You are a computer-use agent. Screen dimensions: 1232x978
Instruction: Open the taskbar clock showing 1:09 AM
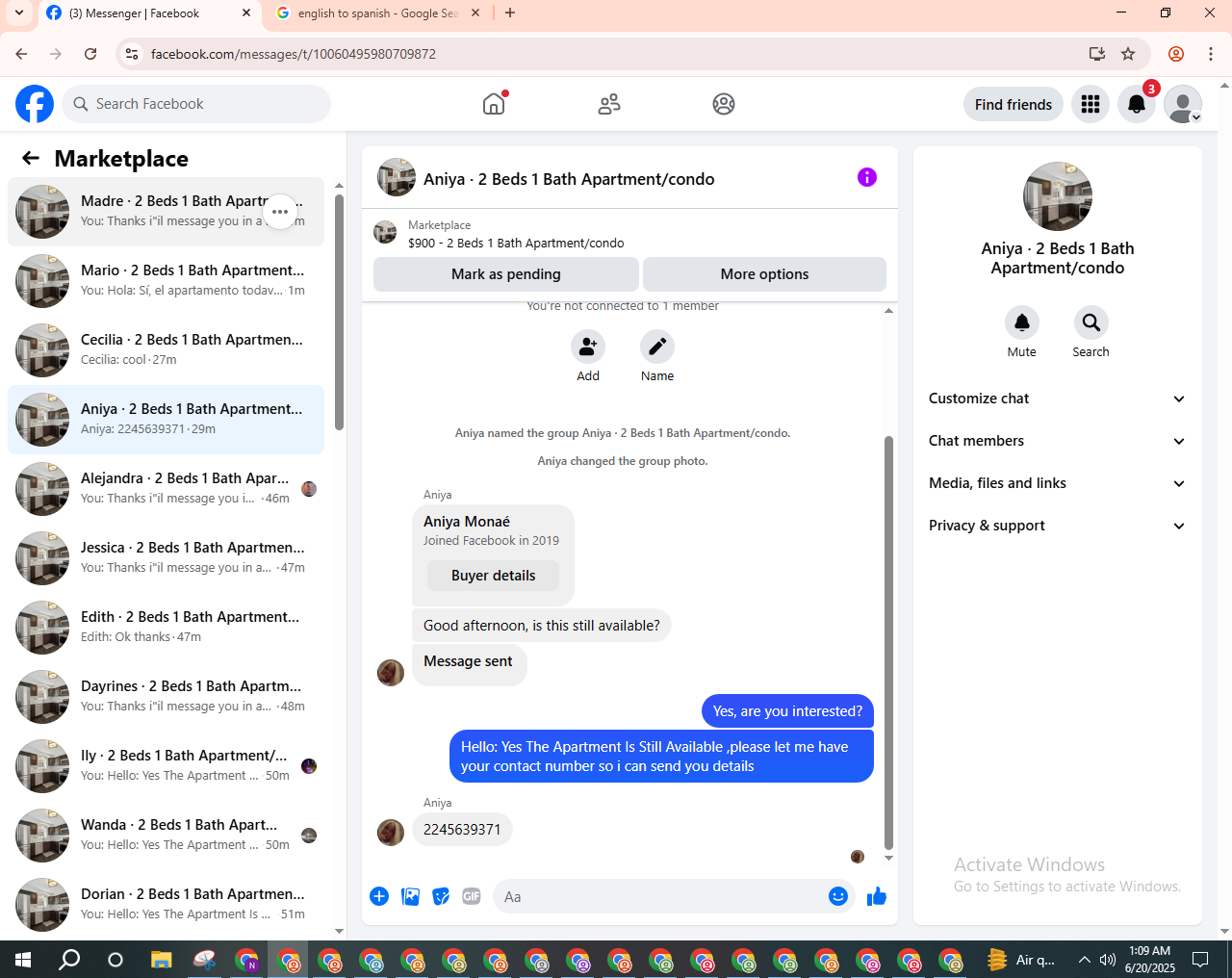coord(1150,959)
